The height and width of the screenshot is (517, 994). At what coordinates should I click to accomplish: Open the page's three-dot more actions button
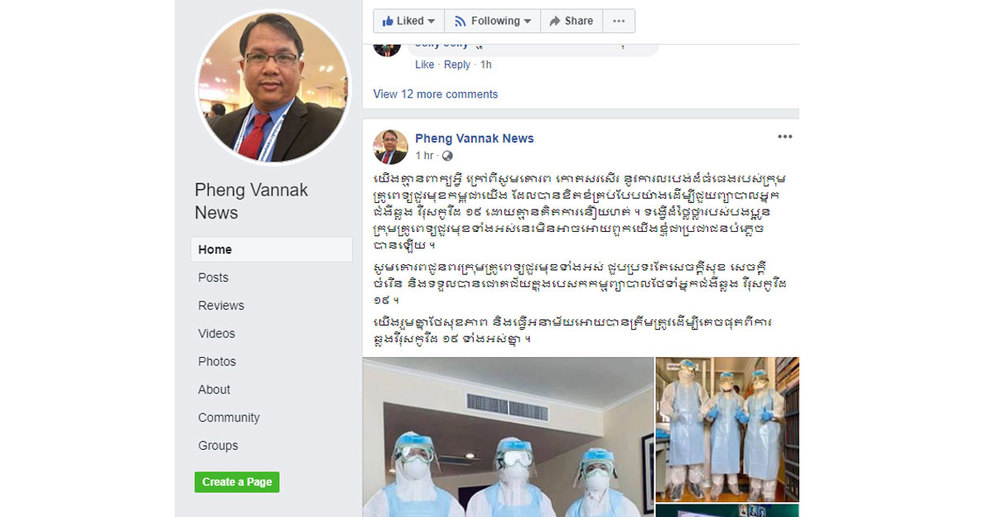click(619, 21)
